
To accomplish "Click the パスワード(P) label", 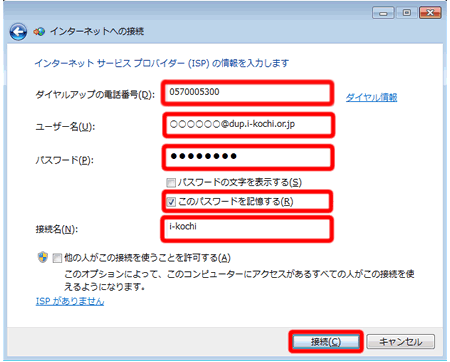I will click(x=64, y=160).
